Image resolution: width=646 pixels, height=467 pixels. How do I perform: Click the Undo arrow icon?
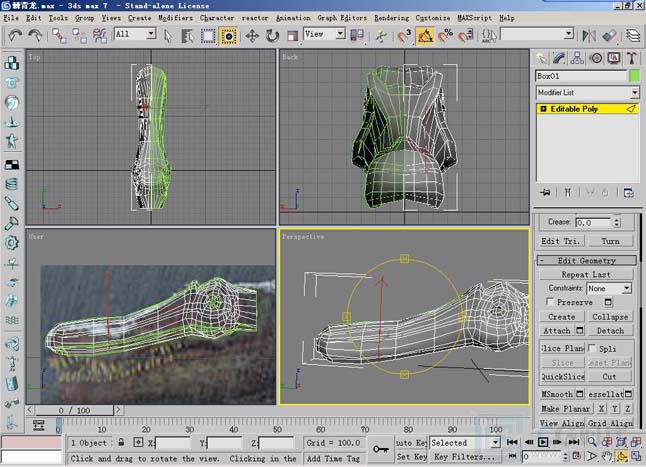click(15, 36)
